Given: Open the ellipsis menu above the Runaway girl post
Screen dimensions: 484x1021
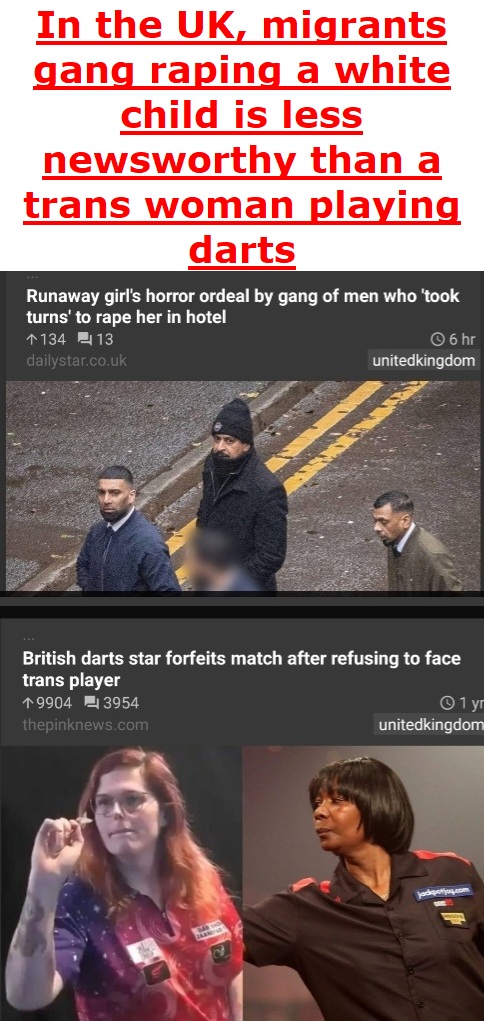Looking at the screenshot, I should tap(31, 276).
